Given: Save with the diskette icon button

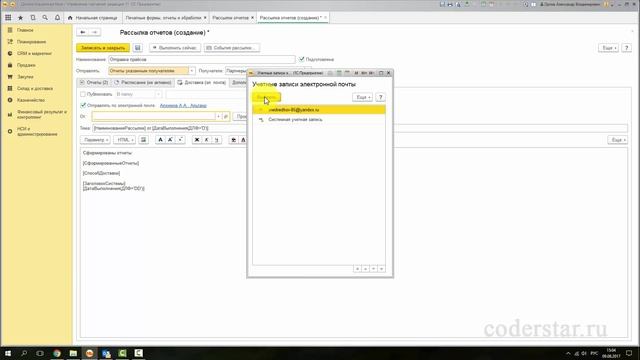Looking at the screenshot, I should click(x=138, y=48).
